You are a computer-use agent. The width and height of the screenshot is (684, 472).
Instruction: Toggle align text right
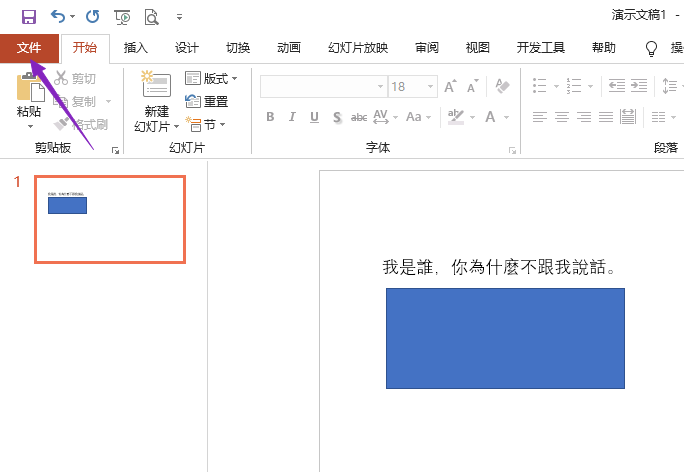click(x=584, y=117)
